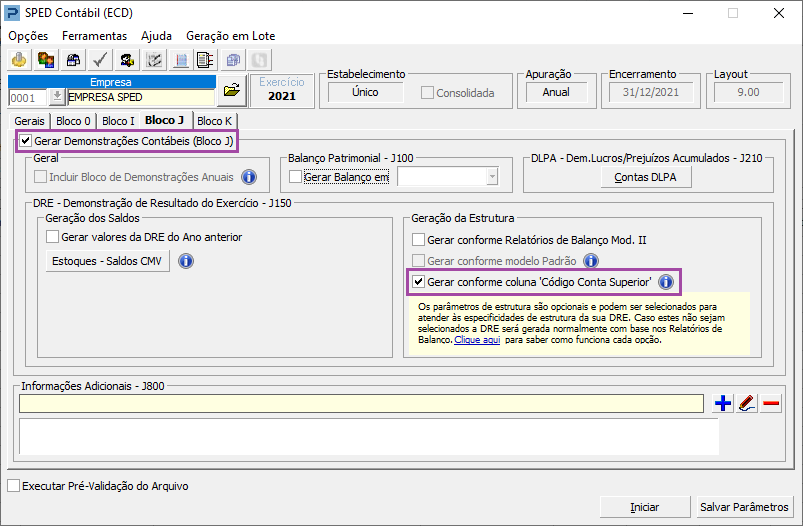Image resolution: width=803 pixels, height=526 pixels.
Task: Open the Ajuda menu
Action: [x=157, y=36]
